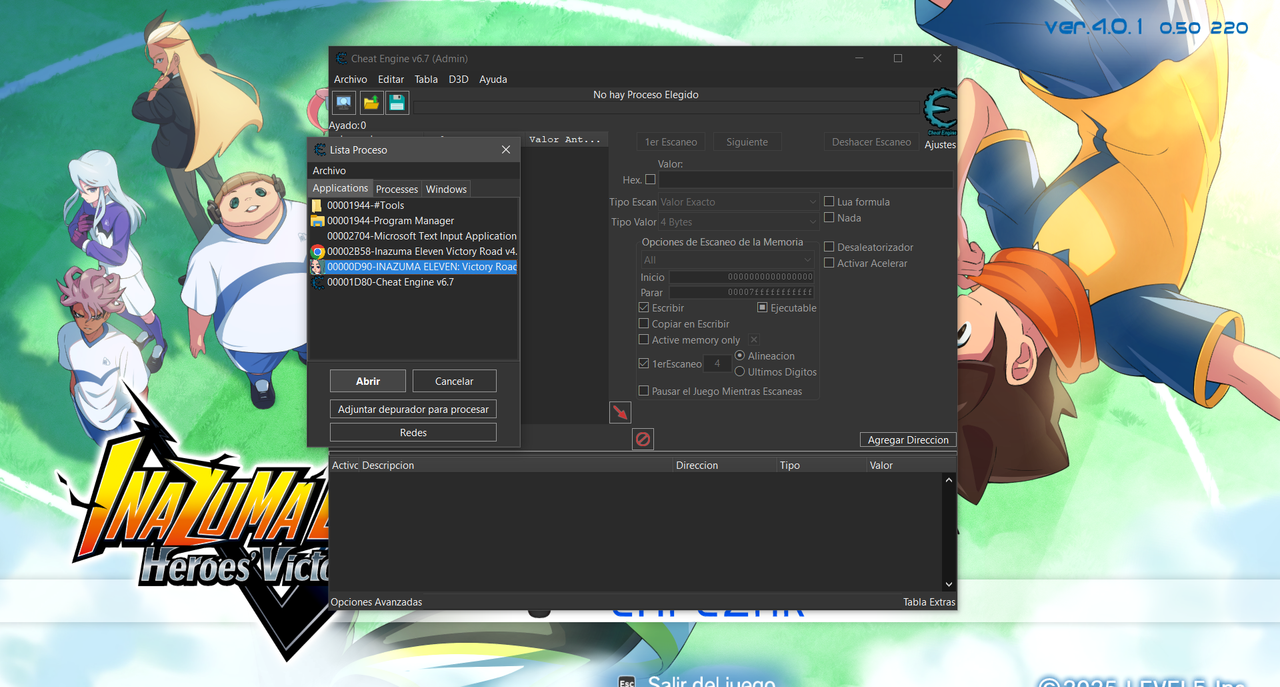Click the save floppy disk icon
The image size is (1280, 687).
tap(397, 102)
